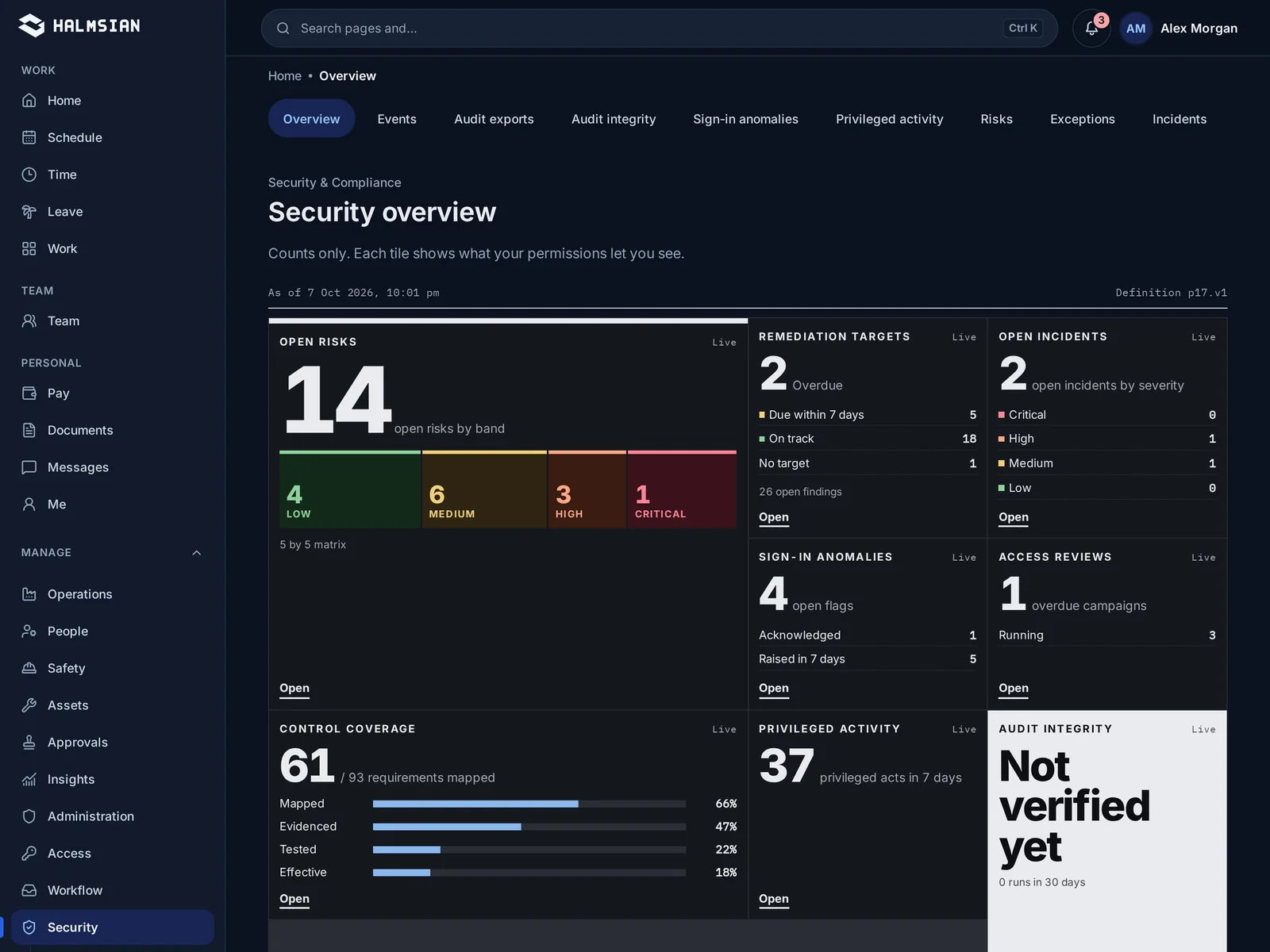The height and width of the screenshot is (952, 1270).
Task: Click the Ctrl K shortcut badge
Action: [x=1022, y=29]
